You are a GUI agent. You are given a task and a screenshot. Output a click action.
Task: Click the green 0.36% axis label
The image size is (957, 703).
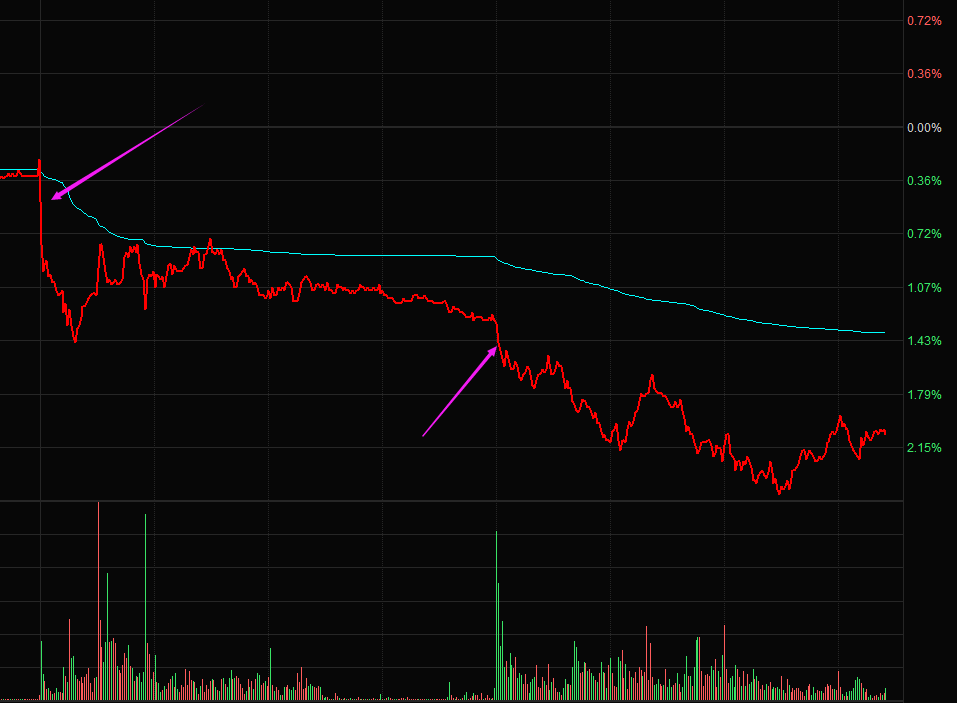click(x=924, y=181)
